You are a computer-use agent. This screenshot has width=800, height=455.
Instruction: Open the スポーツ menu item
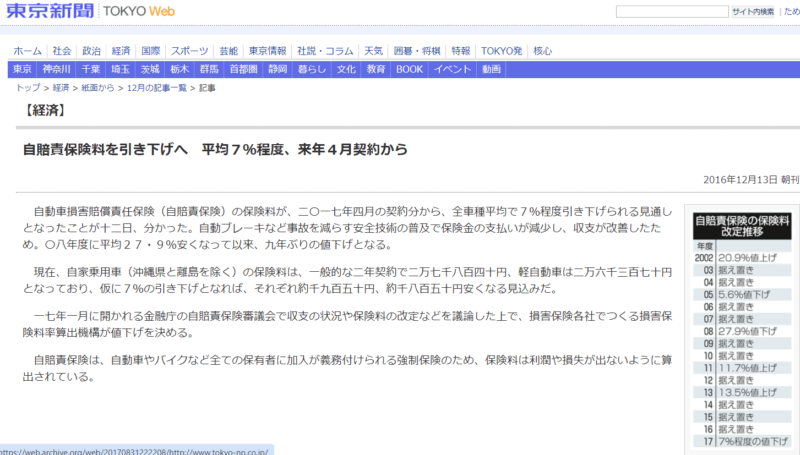point(189,51)
